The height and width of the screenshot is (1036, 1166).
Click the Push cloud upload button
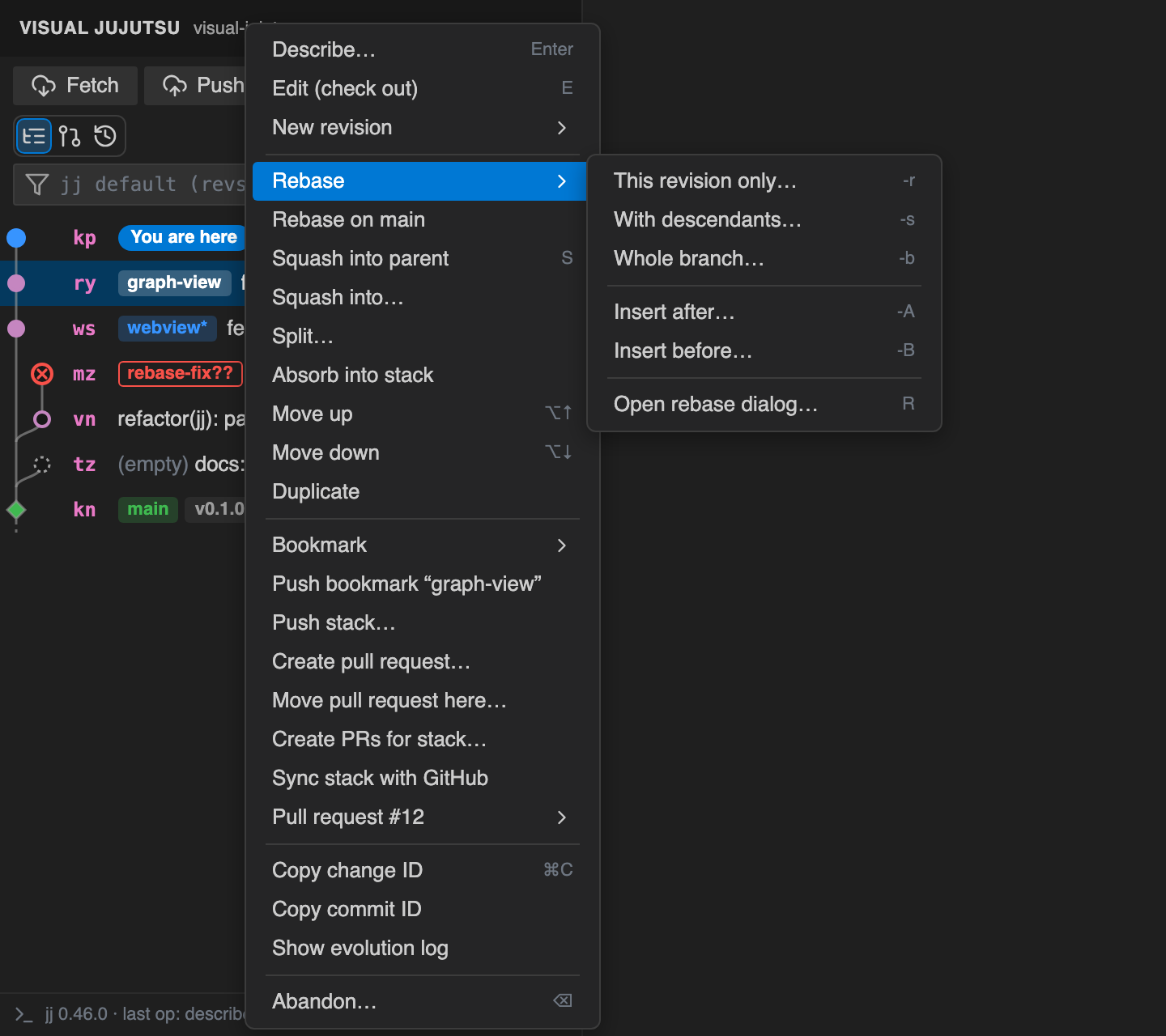point(196,86)
